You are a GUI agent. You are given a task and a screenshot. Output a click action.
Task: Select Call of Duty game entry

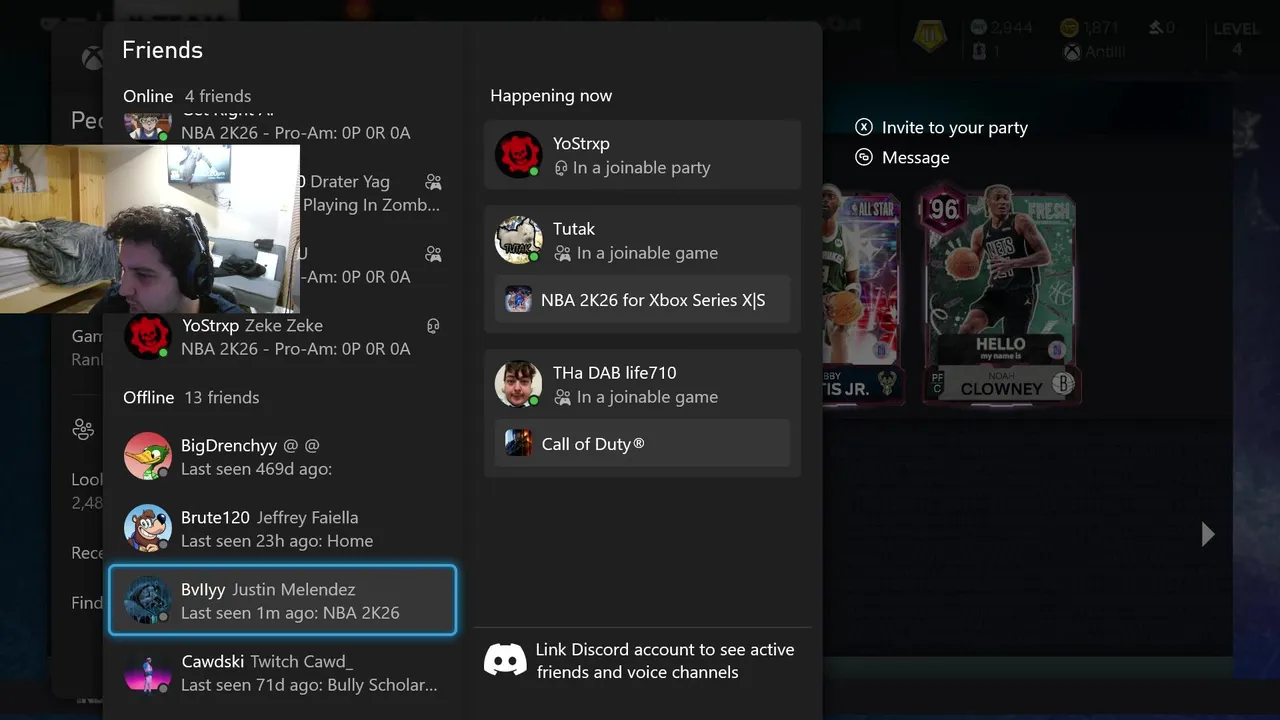coord(642,443)
